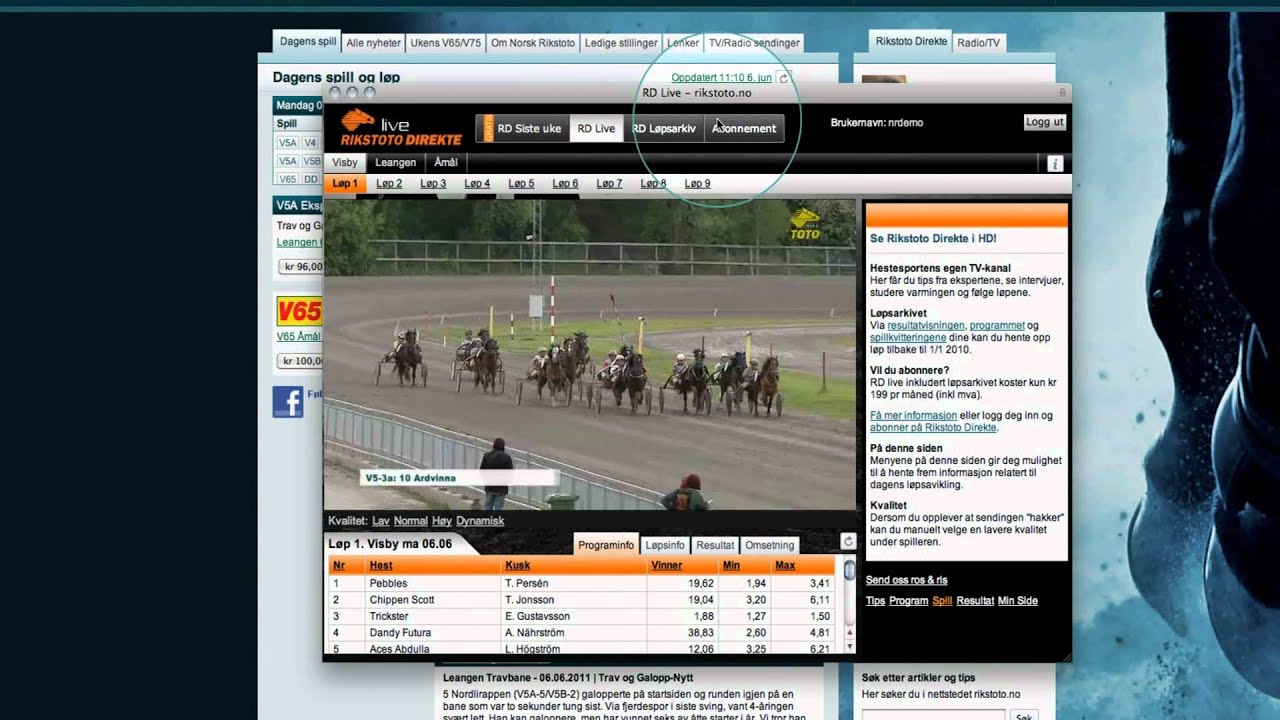Click the race table scrollbar thumb

click(849, 571)
